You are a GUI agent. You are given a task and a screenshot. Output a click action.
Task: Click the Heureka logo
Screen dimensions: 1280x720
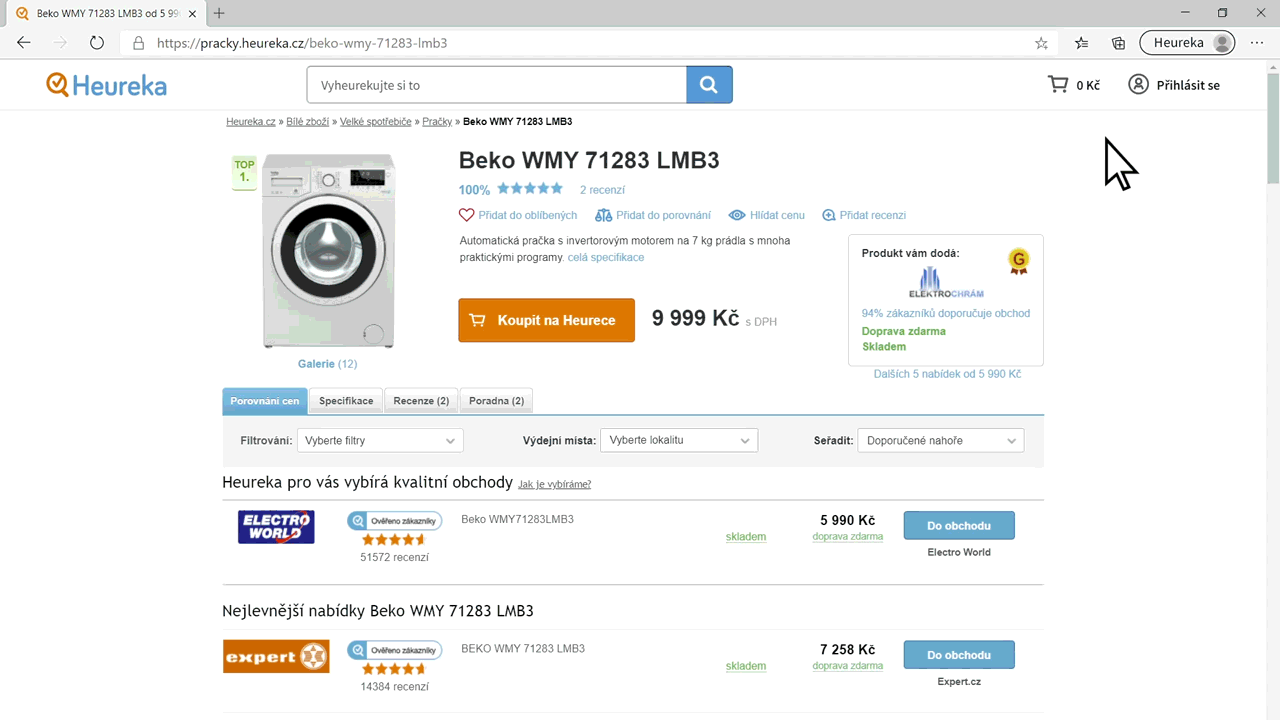106,85
